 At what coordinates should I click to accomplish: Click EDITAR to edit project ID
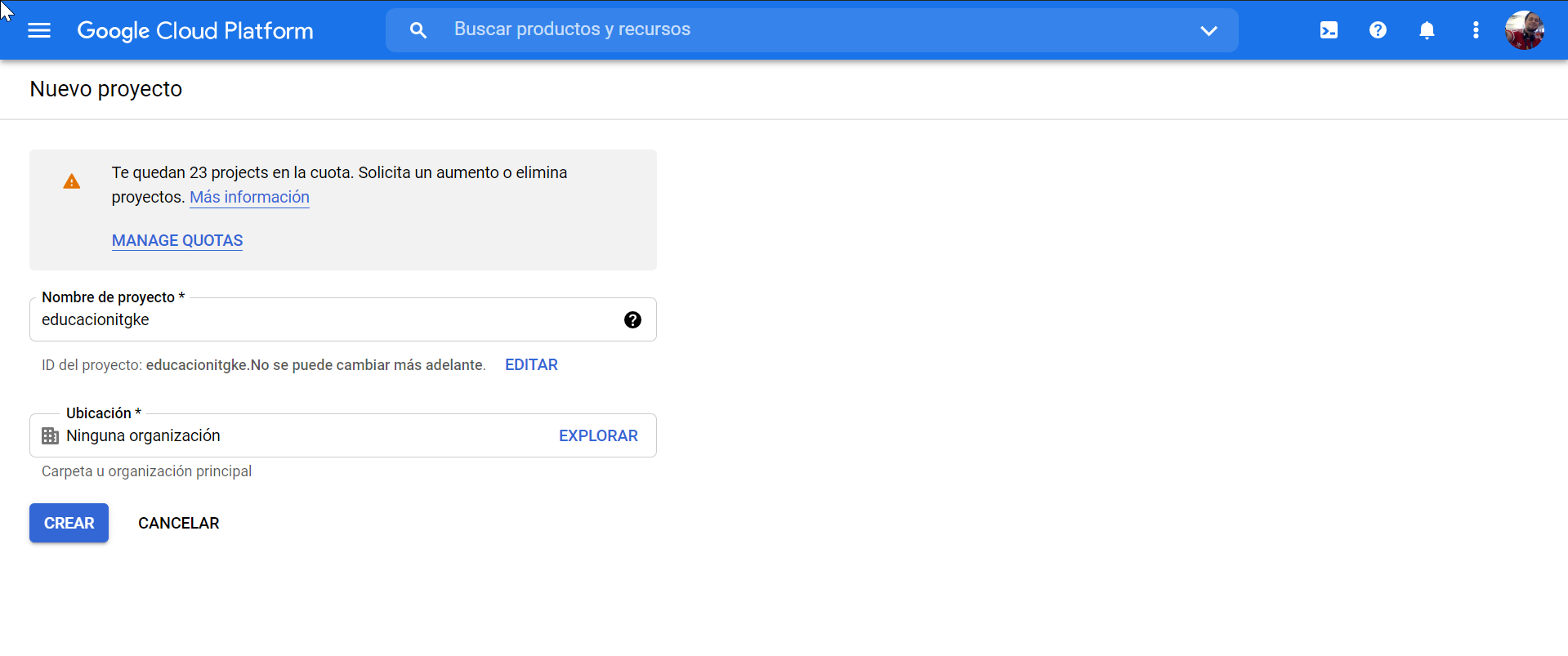pyautogui.click(x=531, y=364)
